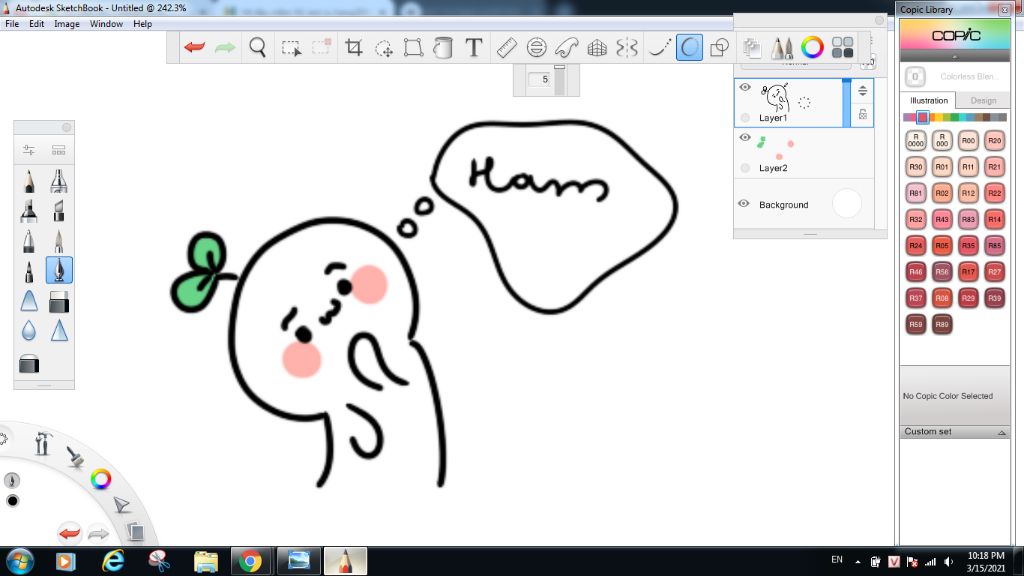Select the Blur droplet brush

pyautogui.click(x=29, y=331)
